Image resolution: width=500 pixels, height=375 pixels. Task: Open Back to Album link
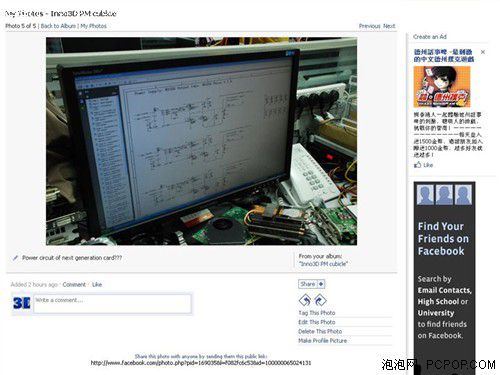(58, 26)
